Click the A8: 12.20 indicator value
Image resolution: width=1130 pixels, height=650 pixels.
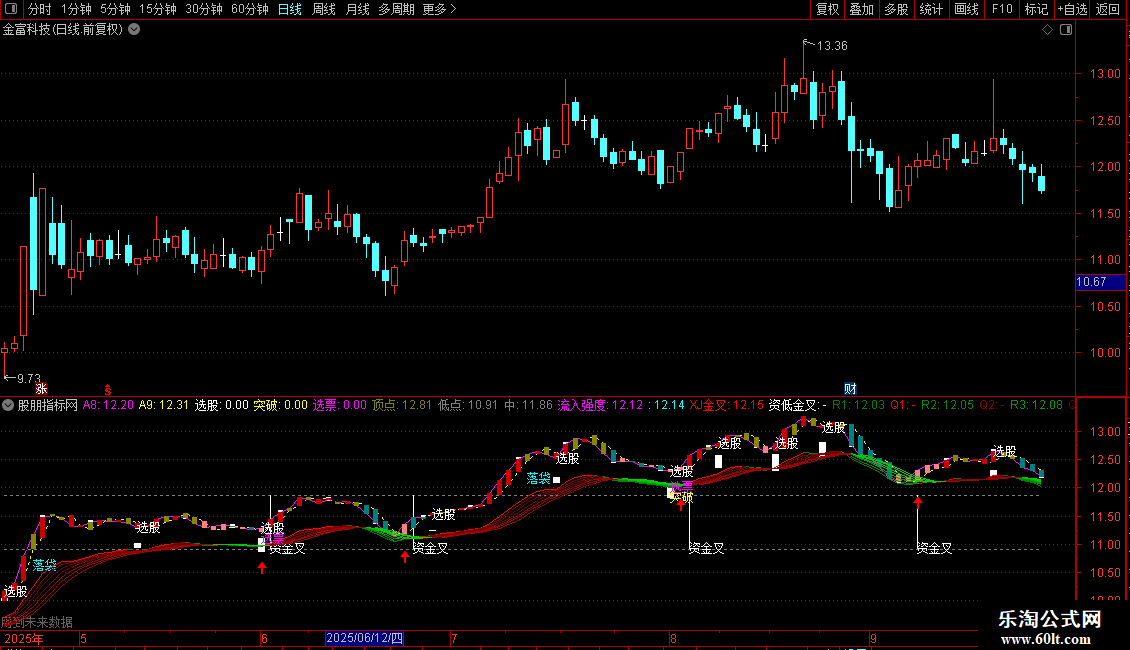tap(108, 405)
